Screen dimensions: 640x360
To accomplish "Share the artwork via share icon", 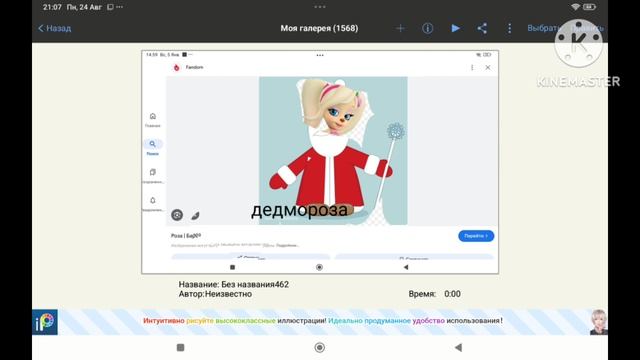I will pyautogui.click(x=482, y=28).
